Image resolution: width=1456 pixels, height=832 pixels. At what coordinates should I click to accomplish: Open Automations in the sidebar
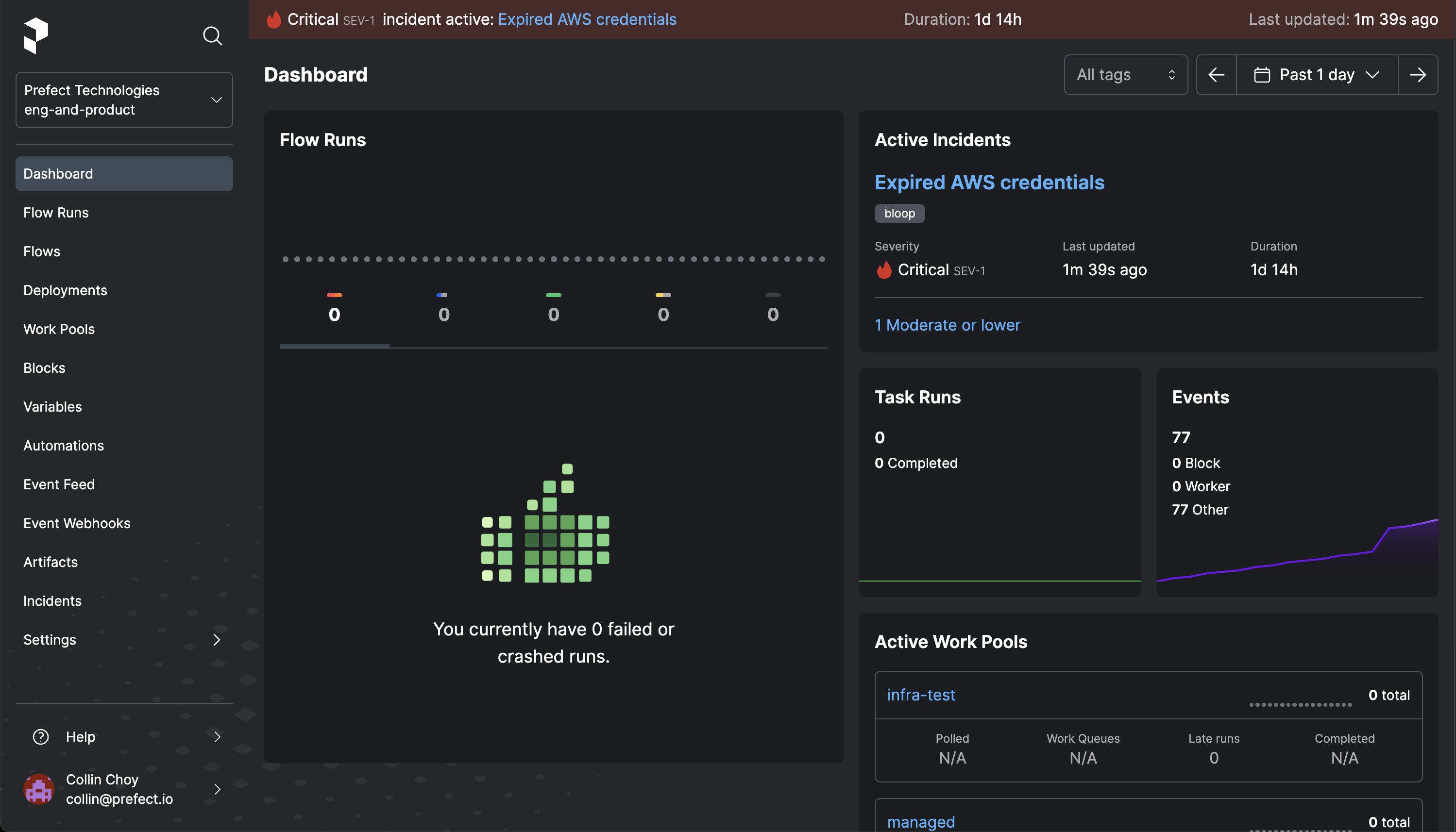coord(63,445)
